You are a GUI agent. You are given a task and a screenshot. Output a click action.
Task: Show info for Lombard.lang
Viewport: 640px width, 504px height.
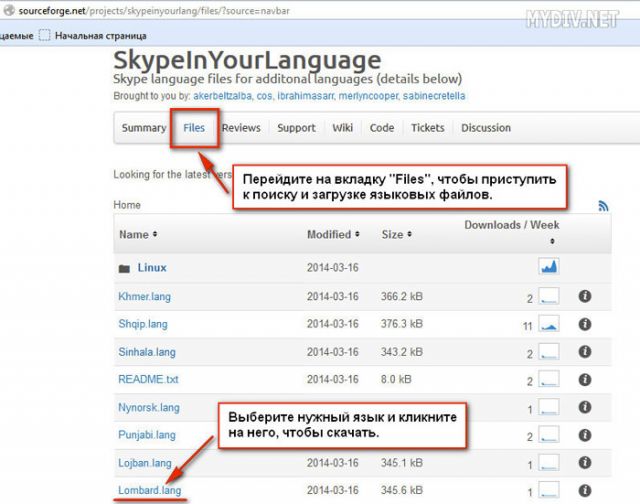585,490
